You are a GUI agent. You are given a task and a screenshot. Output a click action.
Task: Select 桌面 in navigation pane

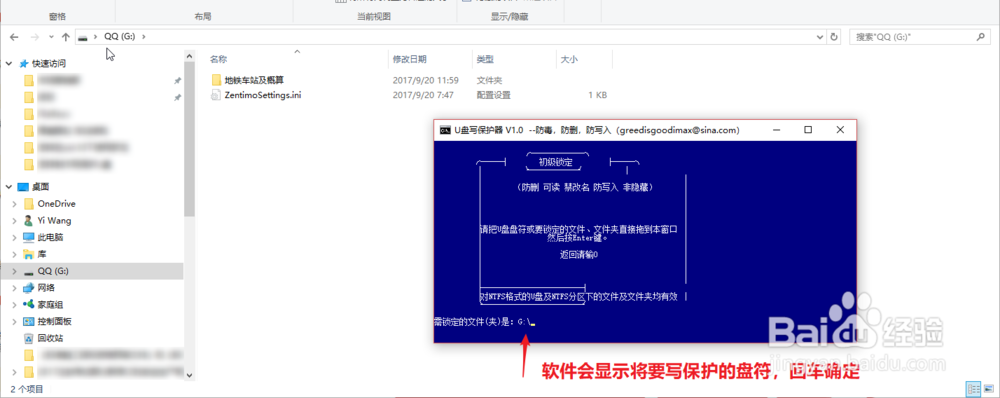click(41, 187)
